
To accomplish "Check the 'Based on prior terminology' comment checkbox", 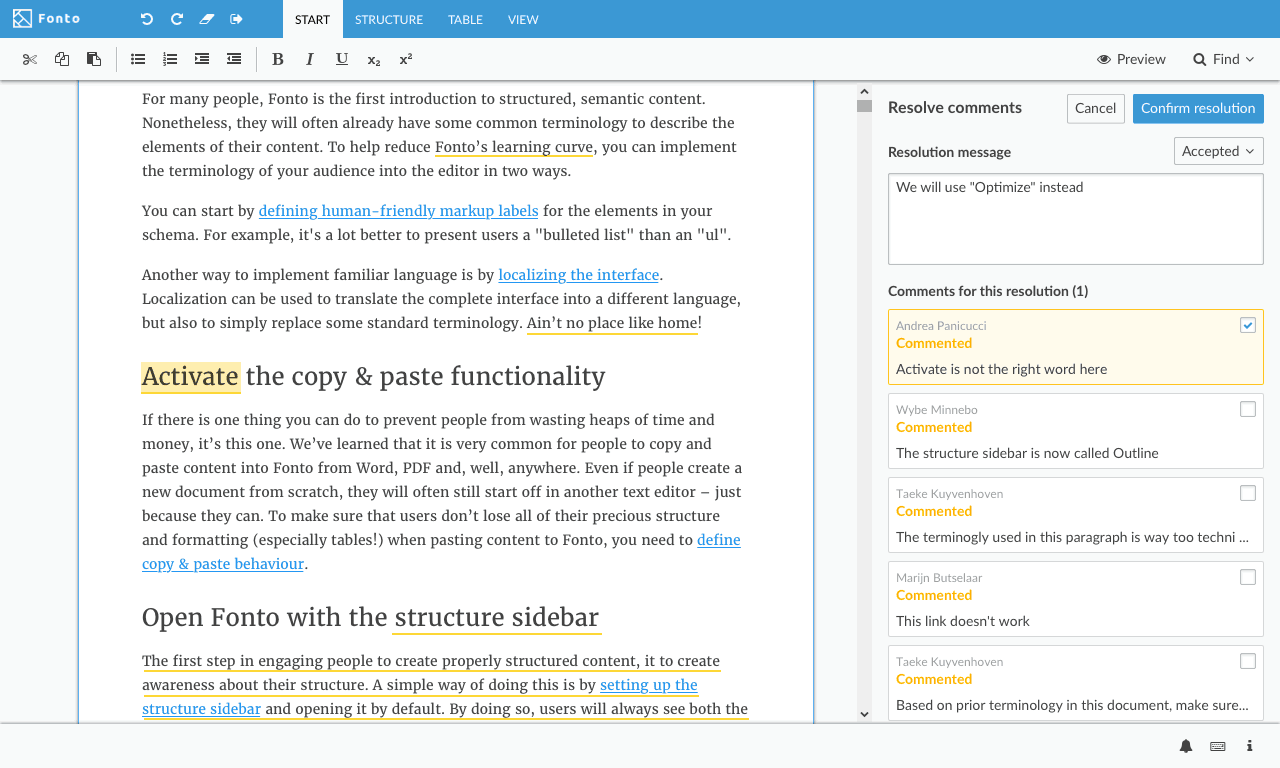I will coord(1248,661).
